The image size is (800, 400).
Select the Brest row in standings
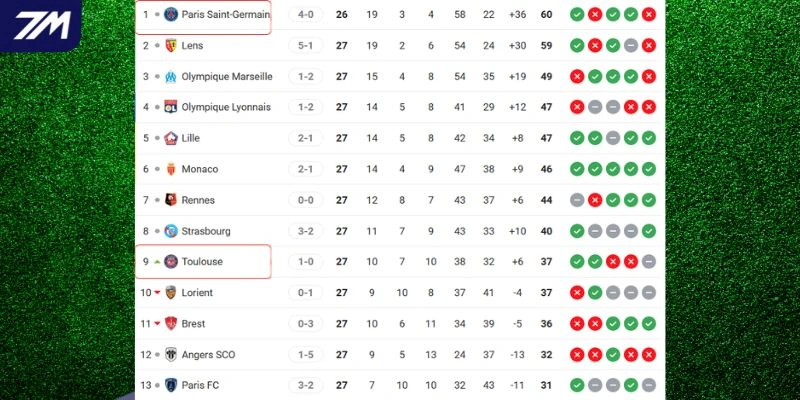click(x=400, y=324)
